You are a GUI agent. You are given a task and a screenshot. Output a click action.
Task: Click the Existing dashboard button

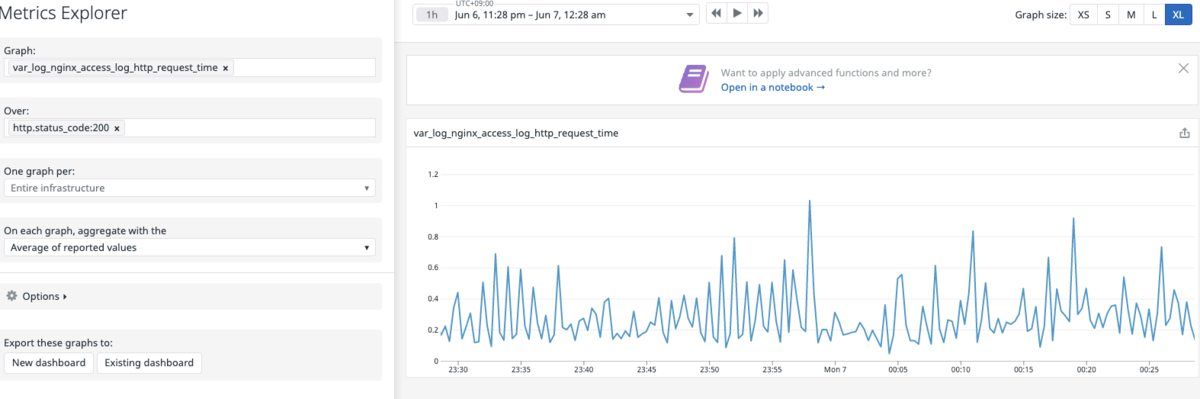pyautogui.click(x=149, y=362)
